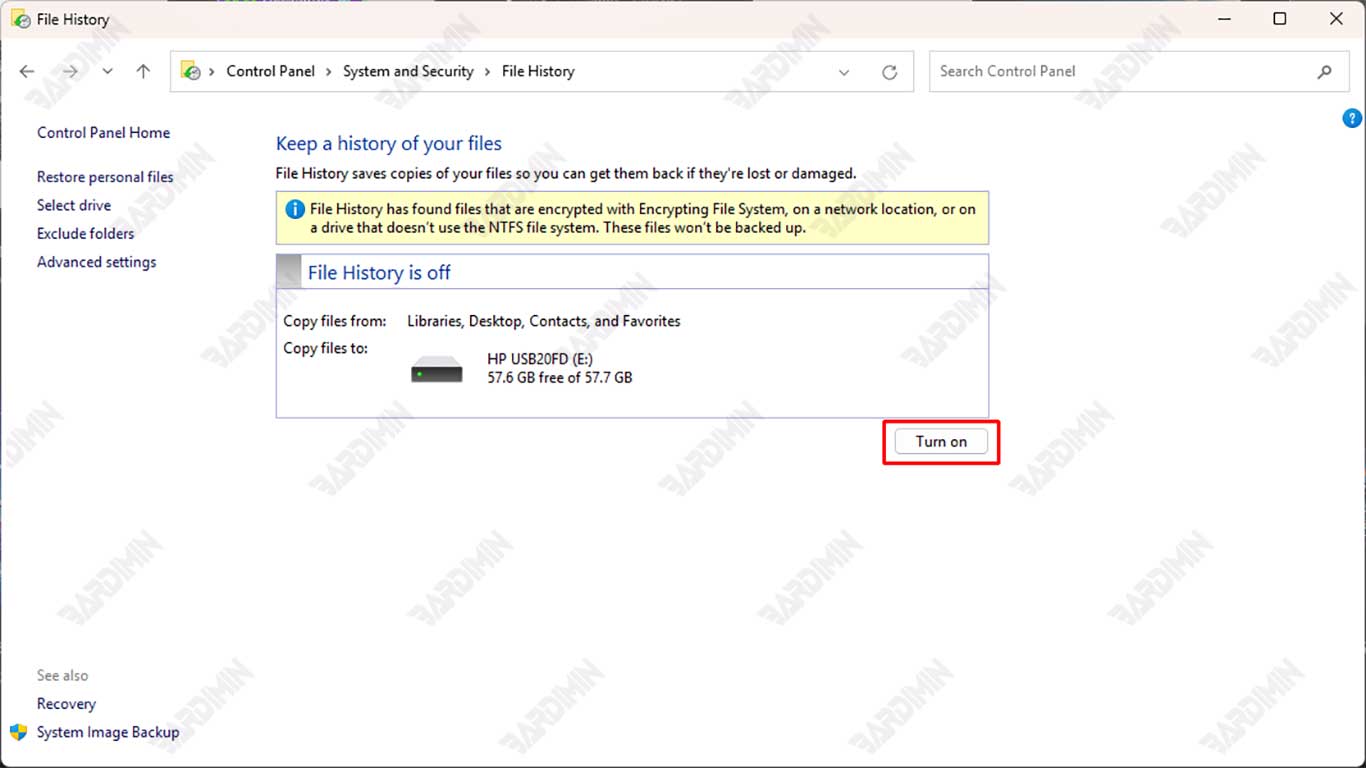Click the shield icon beside System Image Backup
This screenshot has width=1366, height=768.
pos(18,732)
